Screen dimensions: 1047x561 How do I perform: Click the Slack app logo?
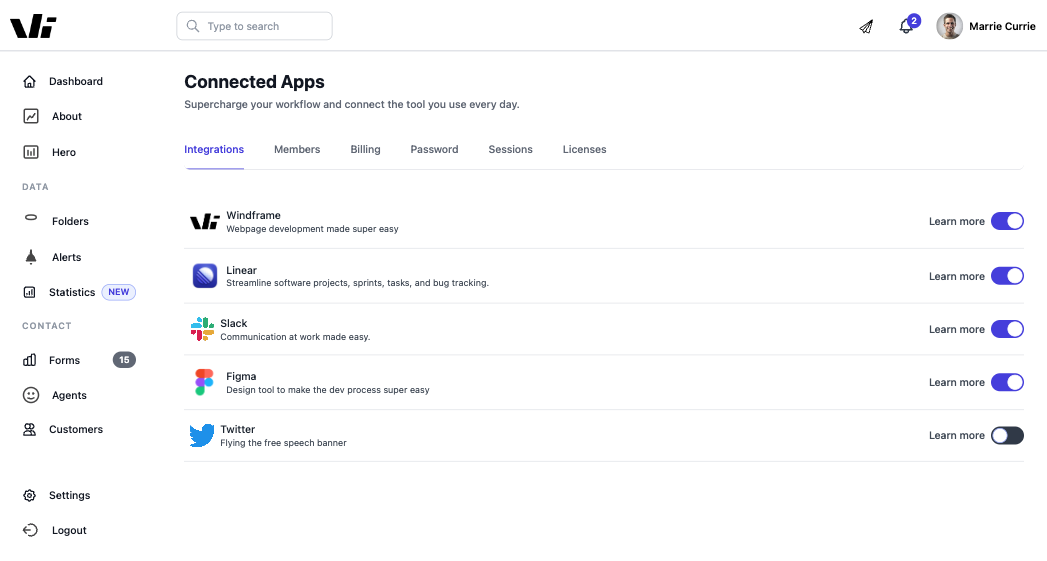[x=202, y=329]
